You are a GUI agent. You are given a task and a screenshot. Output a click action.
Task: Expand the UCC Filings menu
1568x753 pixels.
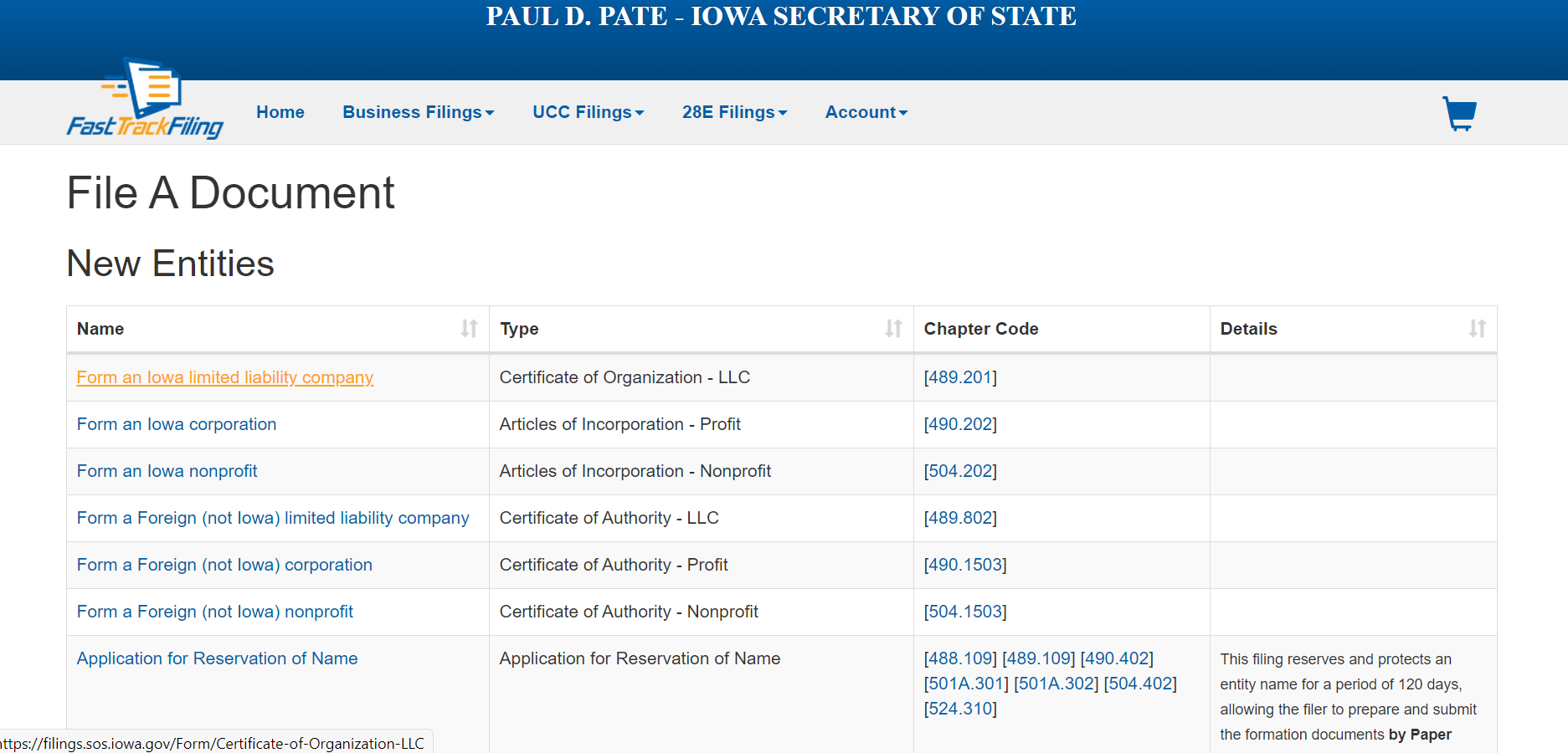pyautogui.click(x=588, y=111)
